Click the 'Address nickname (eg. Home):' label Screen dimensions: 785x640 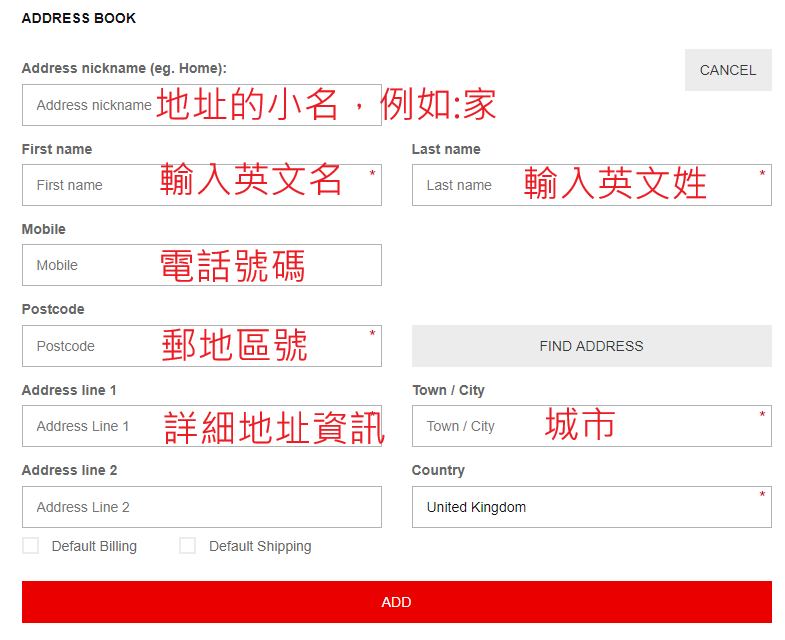tap(124, 68)
